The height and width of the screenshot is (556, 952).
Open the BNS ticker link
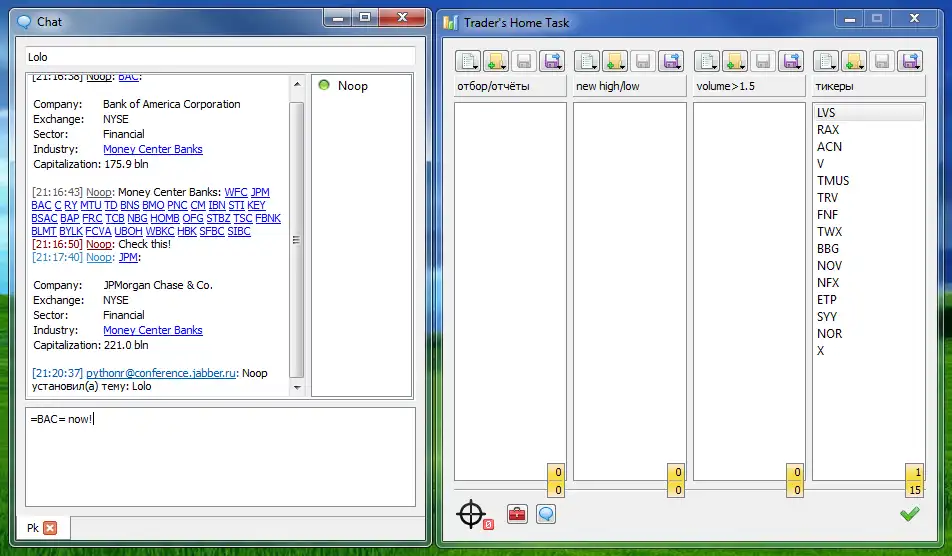[130, 205]
